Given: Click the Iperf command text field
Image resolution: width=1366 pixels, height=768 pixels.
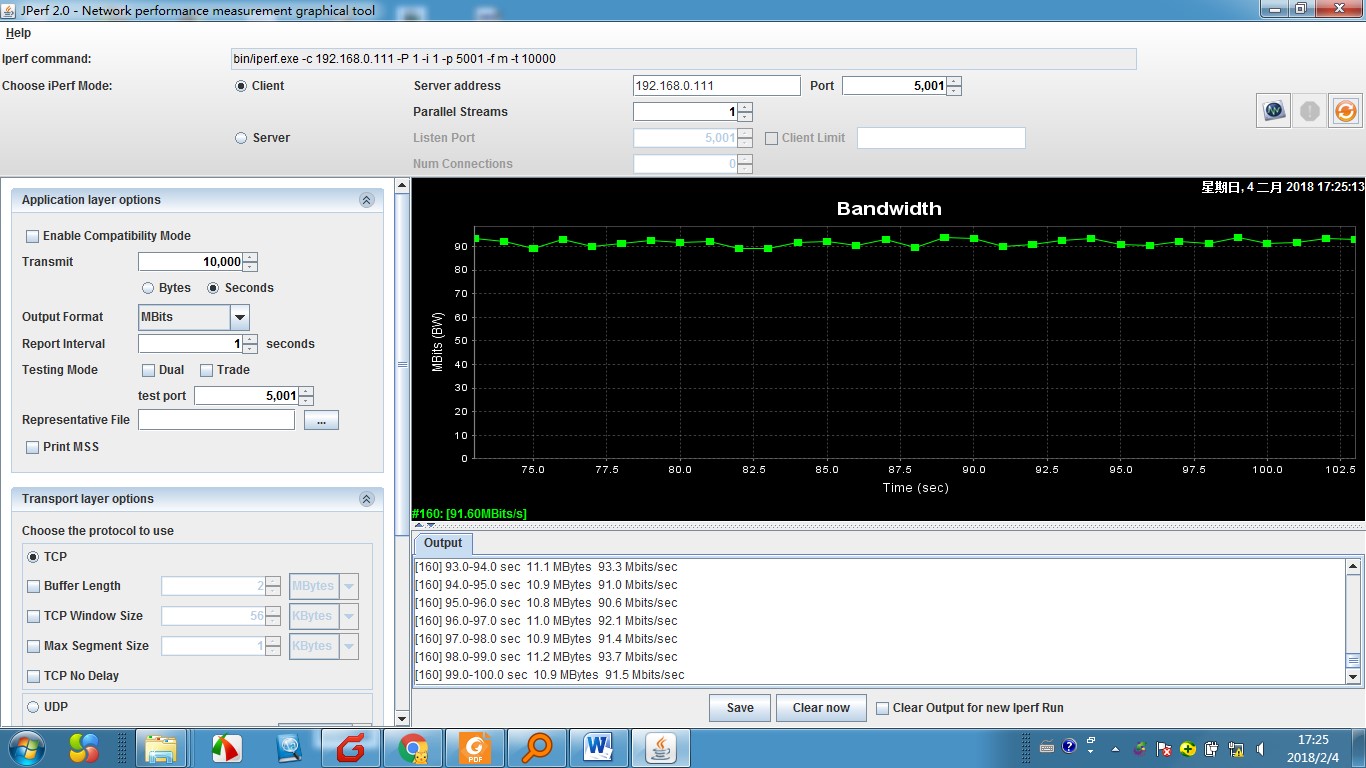Looking at the screenshot, I should pos(683,59).
